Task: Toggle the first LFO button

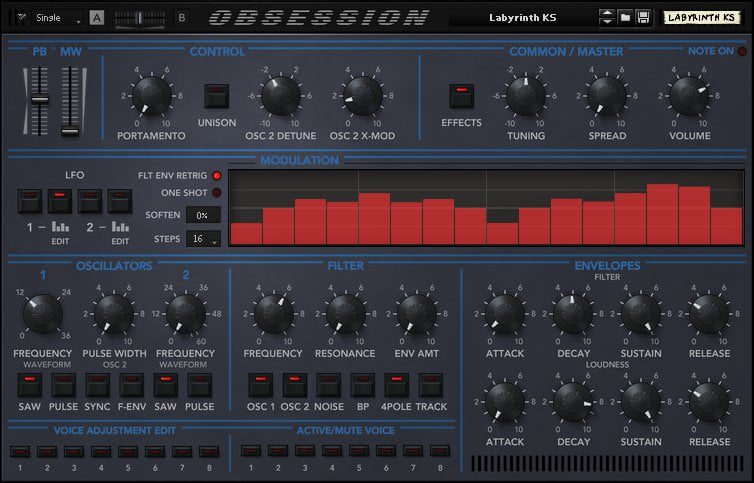Action: click(30, 201)
